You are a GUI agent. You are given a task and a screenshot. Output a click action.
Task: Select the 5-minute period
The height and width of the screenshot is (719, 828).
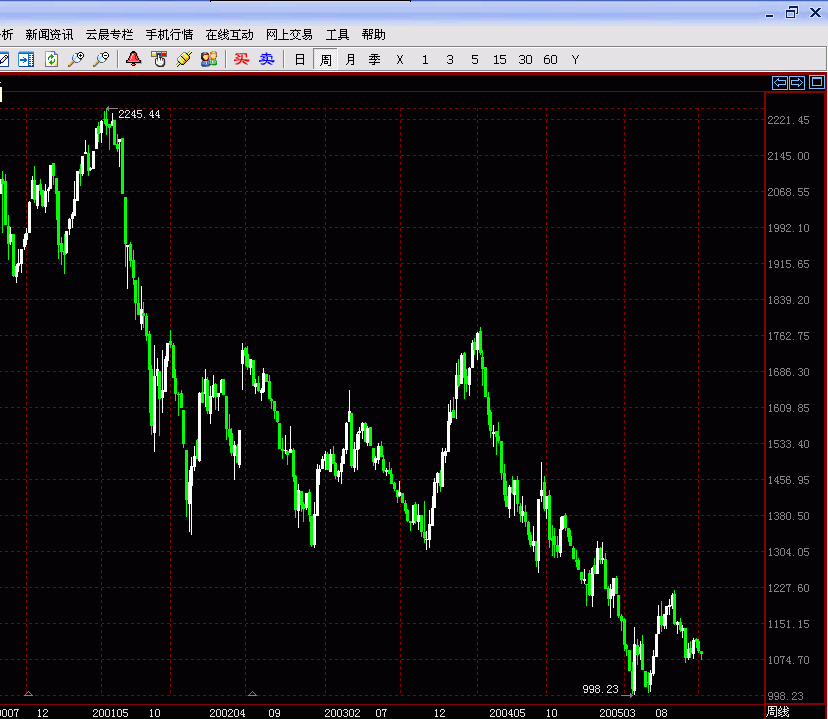point(475,60)
